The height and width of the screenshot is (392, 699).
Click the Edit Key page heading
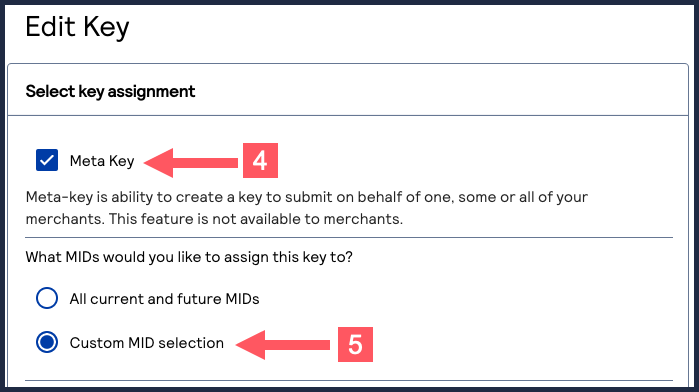[x=77, y=27]
